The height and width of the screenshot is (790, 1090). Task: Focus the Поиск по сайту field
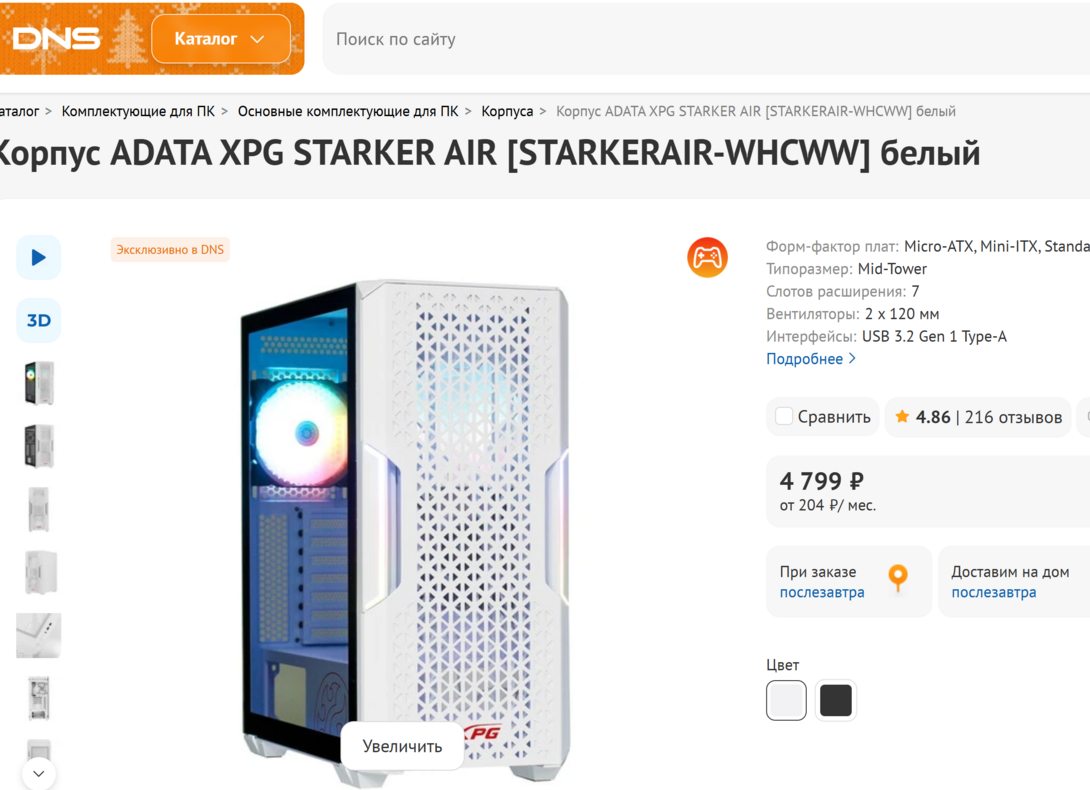700,39
